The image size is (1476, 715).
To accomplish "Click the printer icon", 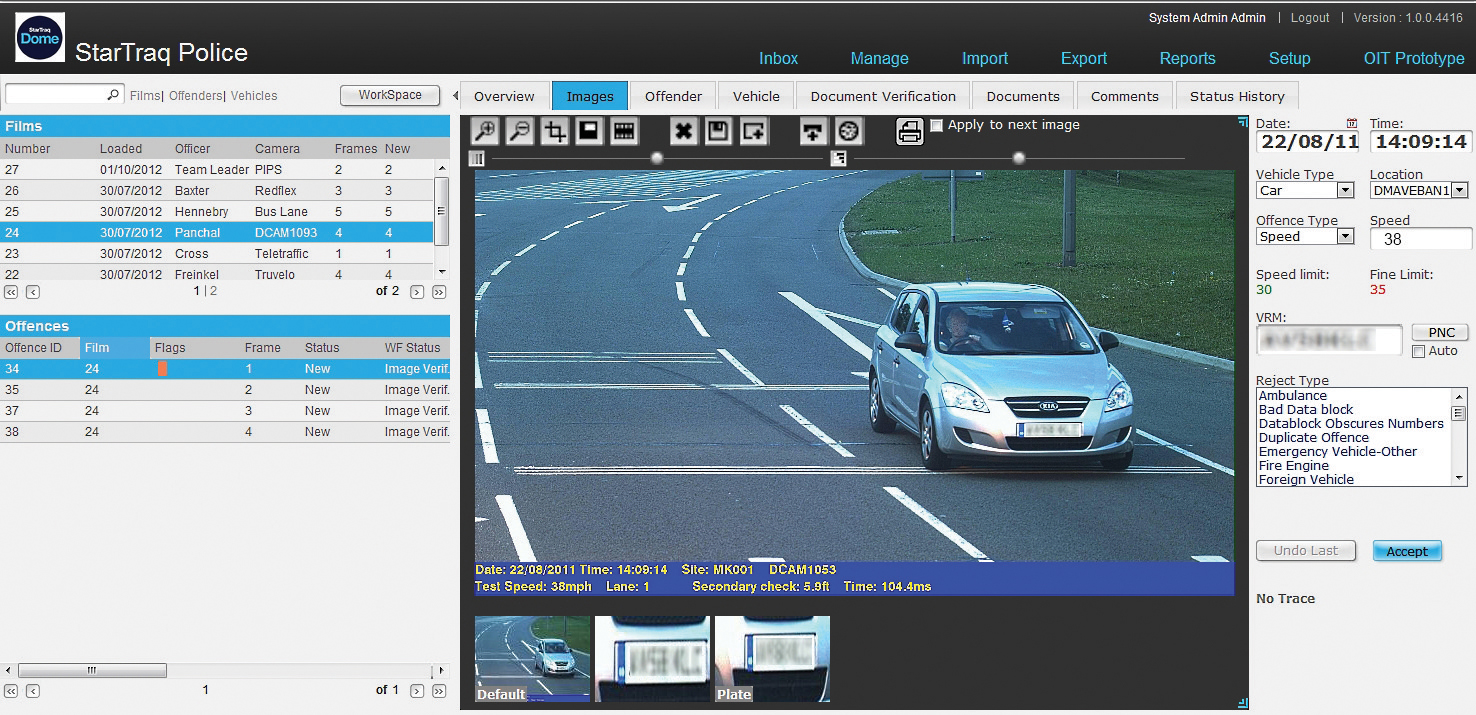I will (x=909, y=131).
